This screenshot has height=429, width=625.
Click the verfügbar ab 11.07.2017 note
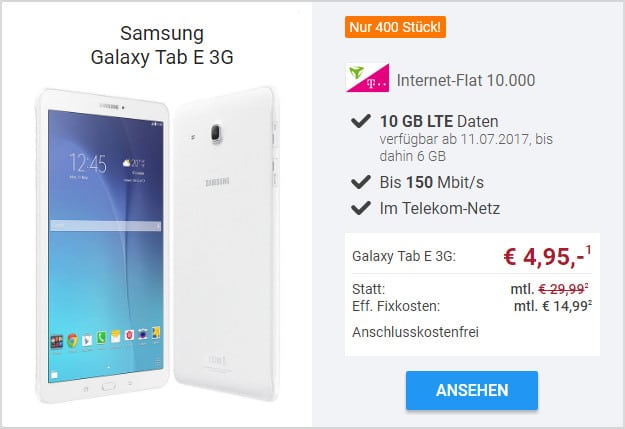click(x=466, y=147)
